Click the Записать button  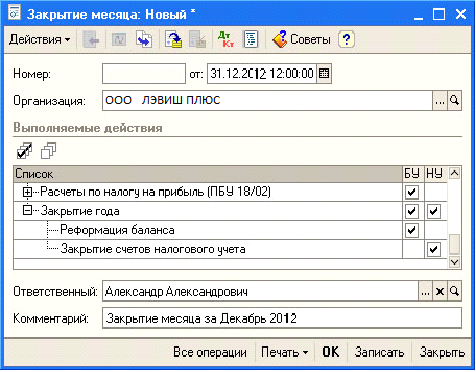(x=379, y=352)
